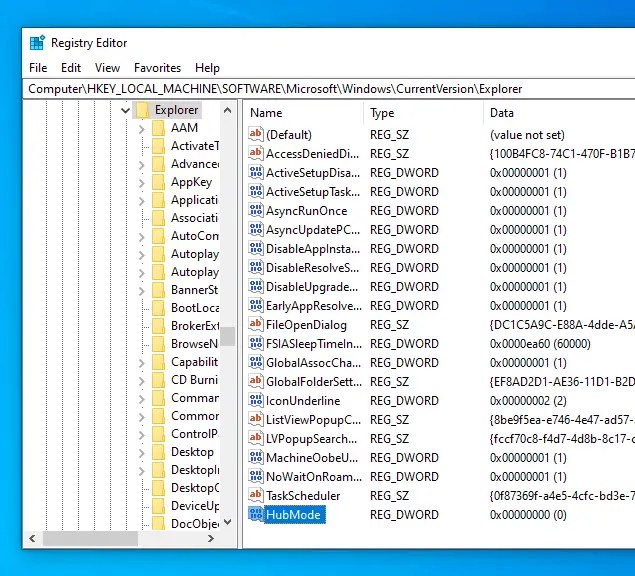Click the HubMode DWORD value icon
The image size is (635, 576).
coord(255,515)
